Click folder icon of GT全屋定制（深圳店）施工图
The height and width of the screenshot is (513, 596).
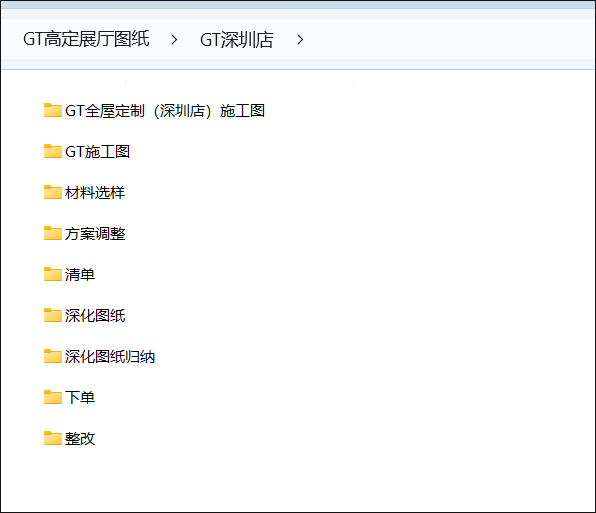(53, 110)
